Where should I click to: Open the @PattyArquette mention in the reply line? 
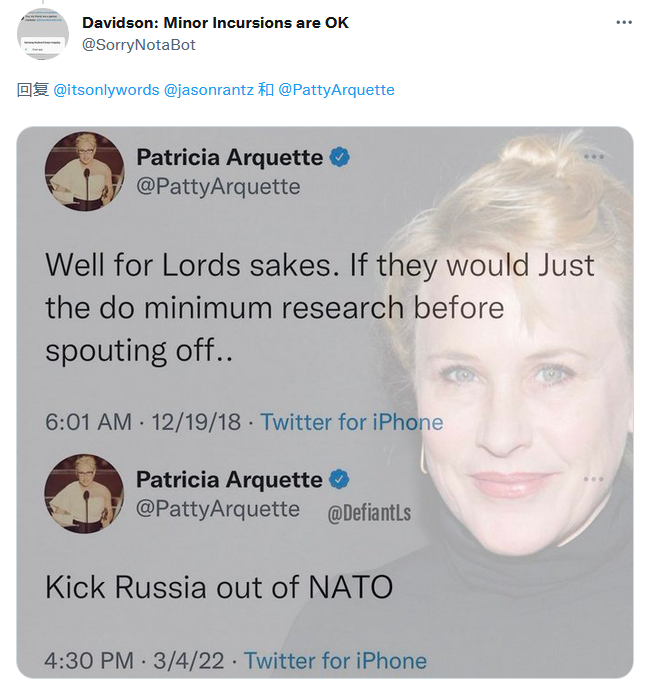pyautogui.click(x=336, y=90)
